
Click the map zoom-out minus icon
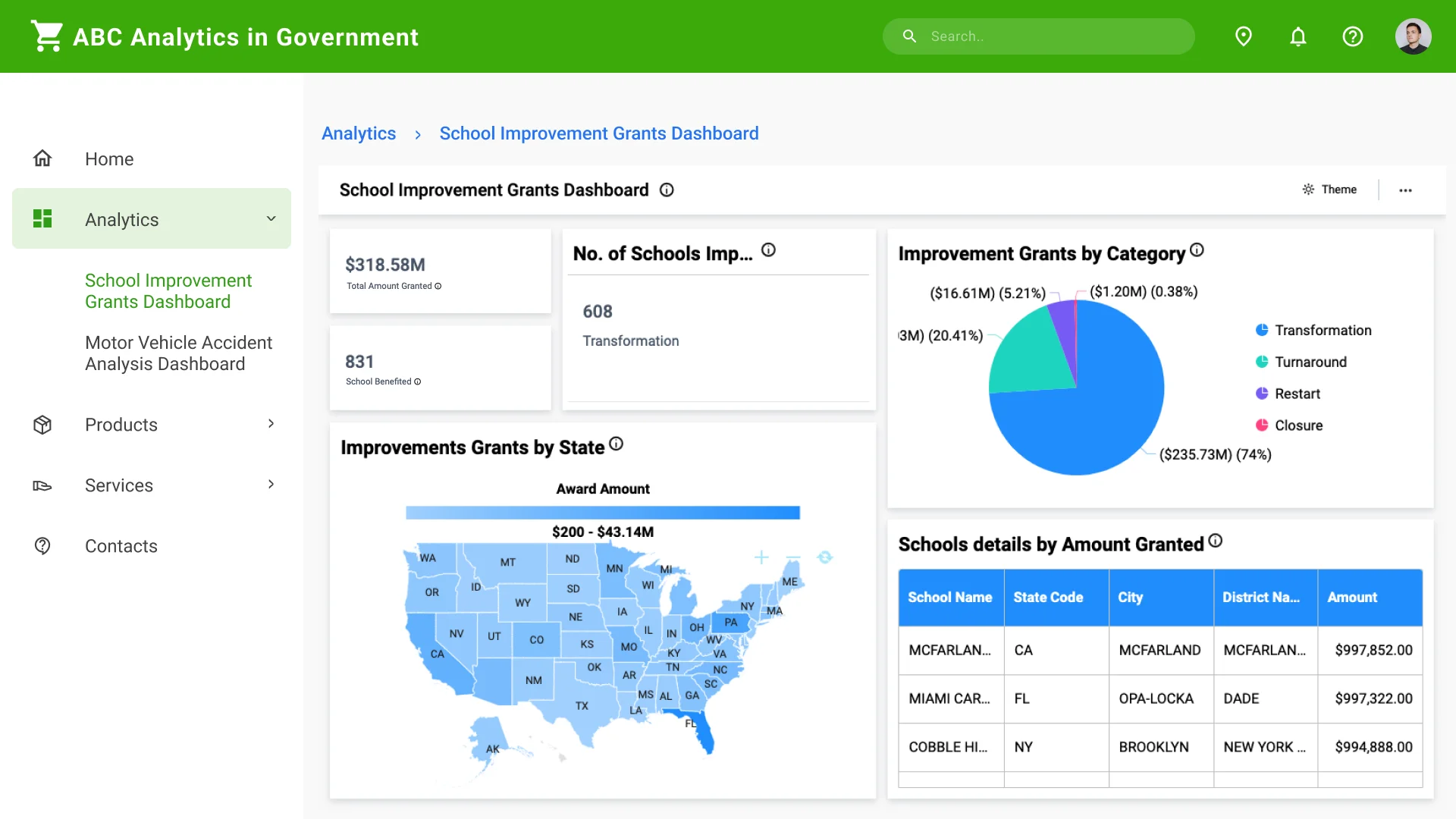click(793, 557)
